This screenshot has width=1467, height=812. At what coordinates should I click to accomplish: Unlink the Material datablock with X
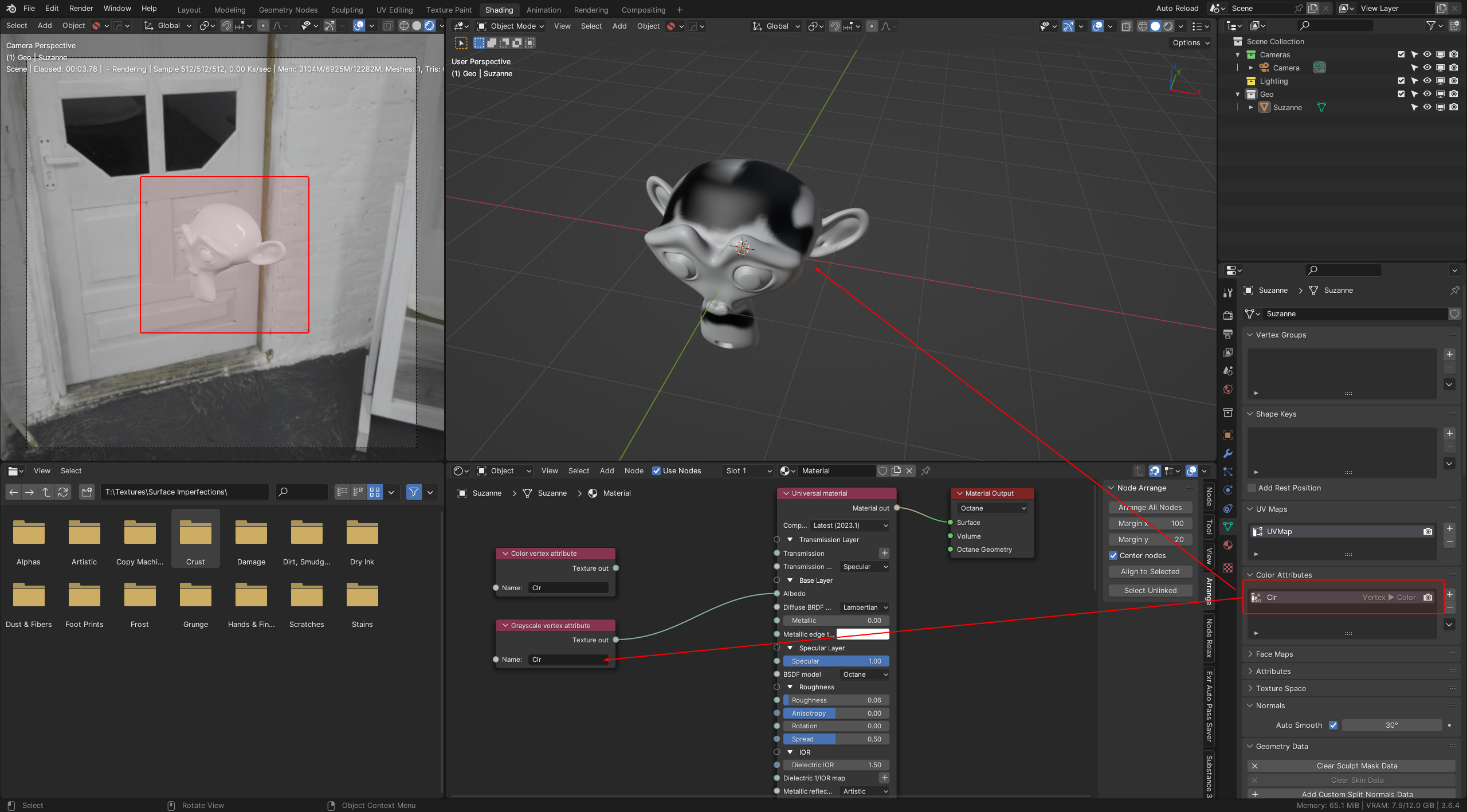909,470
